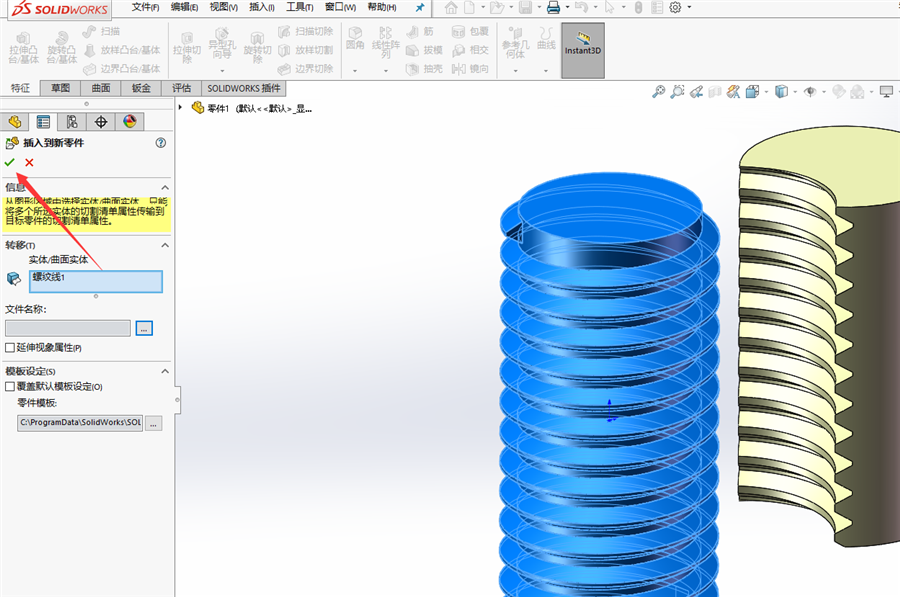Collapse the 信息 section
Image resolution: width=900 pixels, height=597 pixels.
click(x=165, y=188)
